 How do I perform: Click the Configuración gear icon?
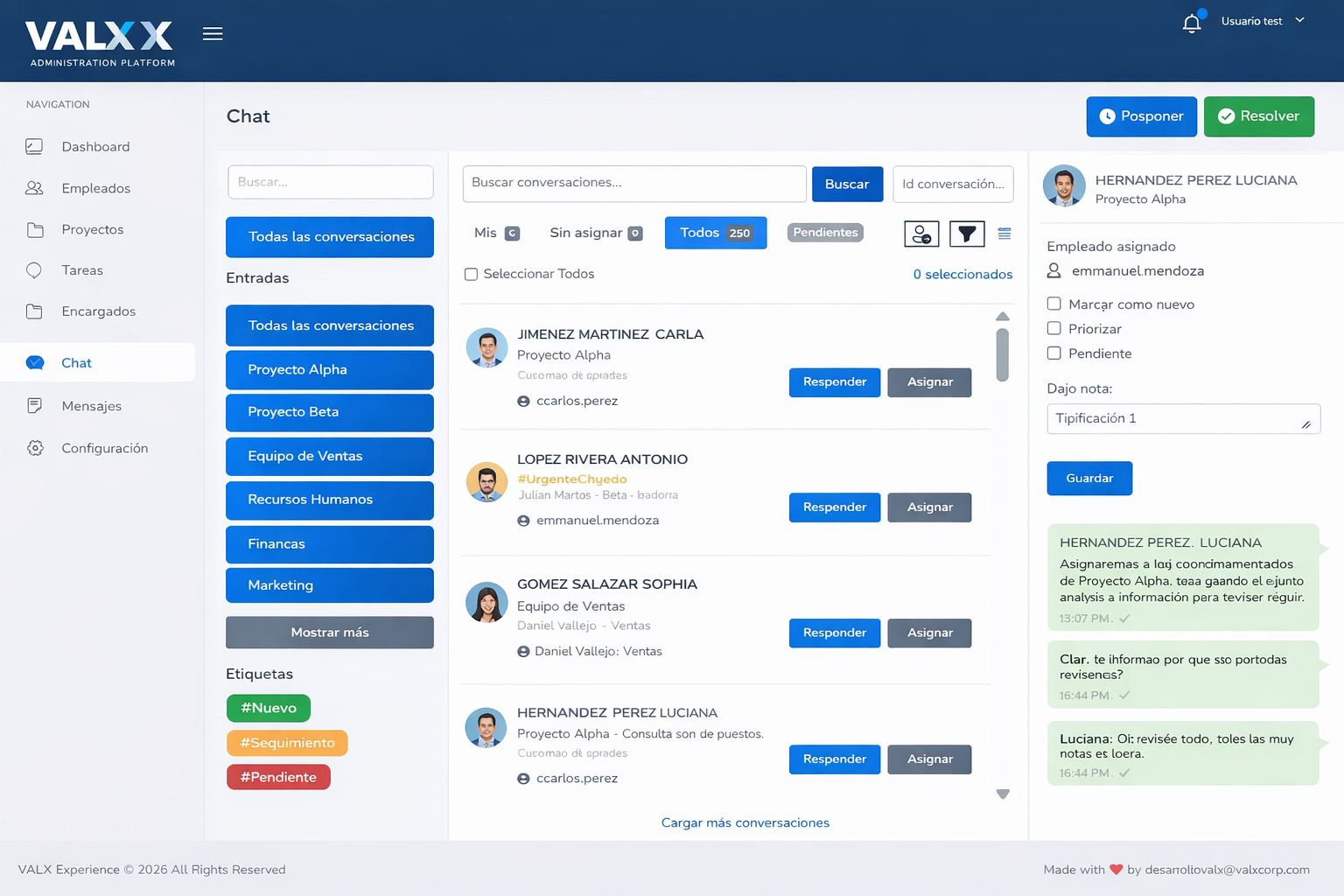(35, 448)
